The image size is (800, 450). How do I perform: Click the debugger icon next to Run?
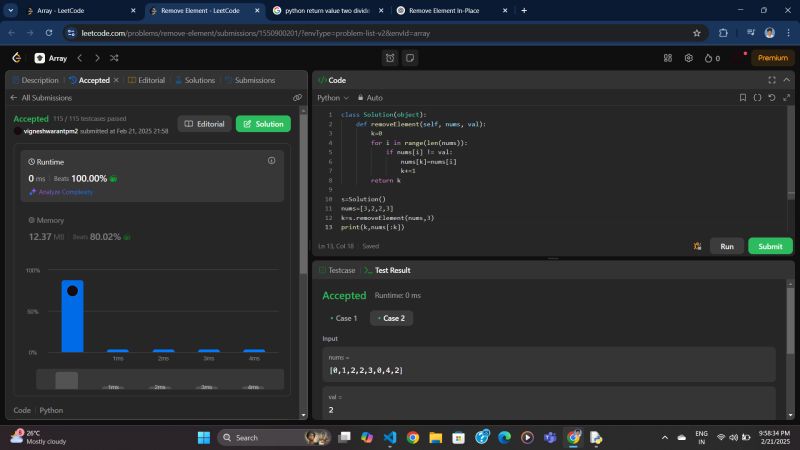coord(697,246)
